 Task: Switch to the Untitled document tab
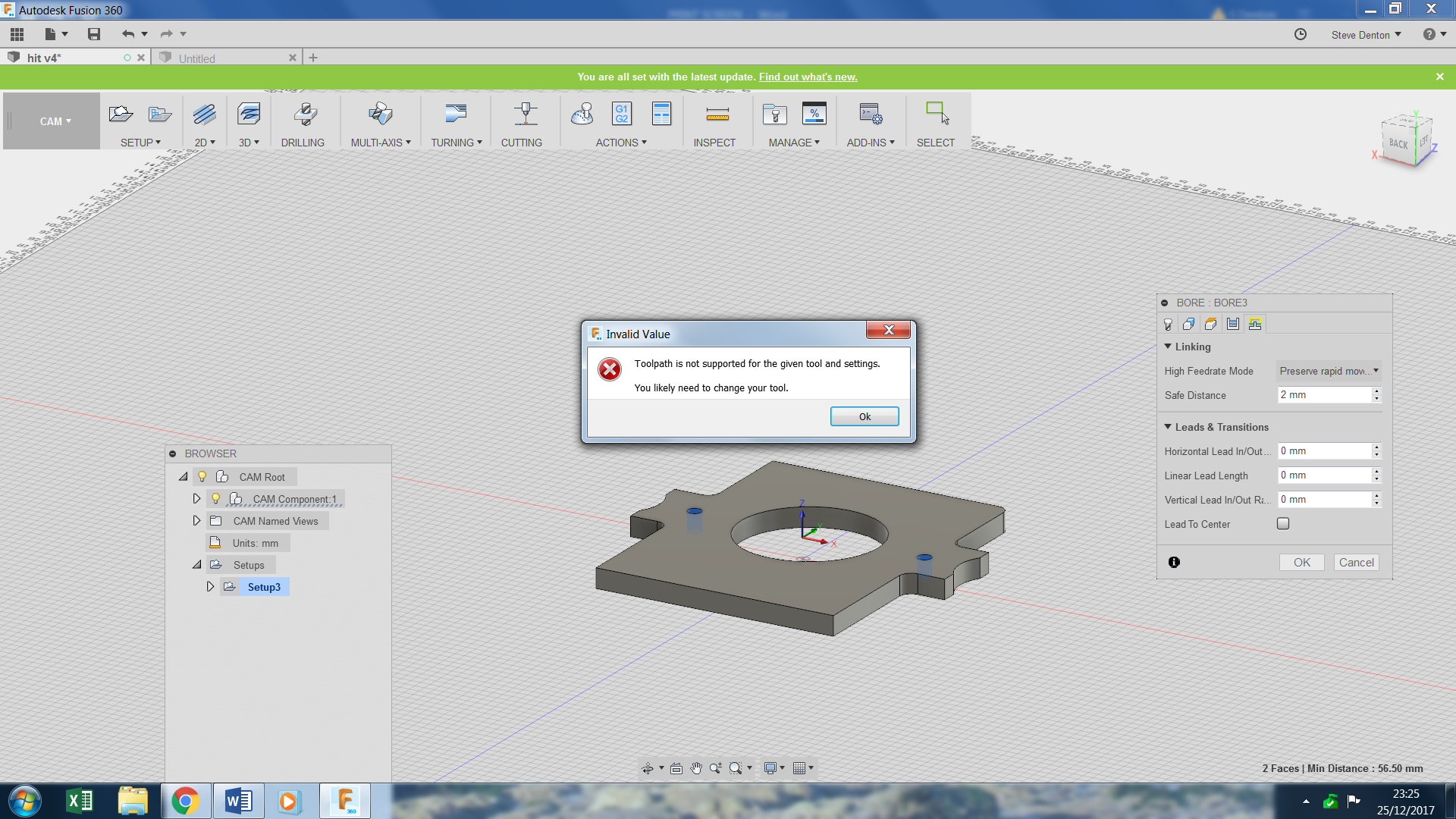tap(197, 58)
